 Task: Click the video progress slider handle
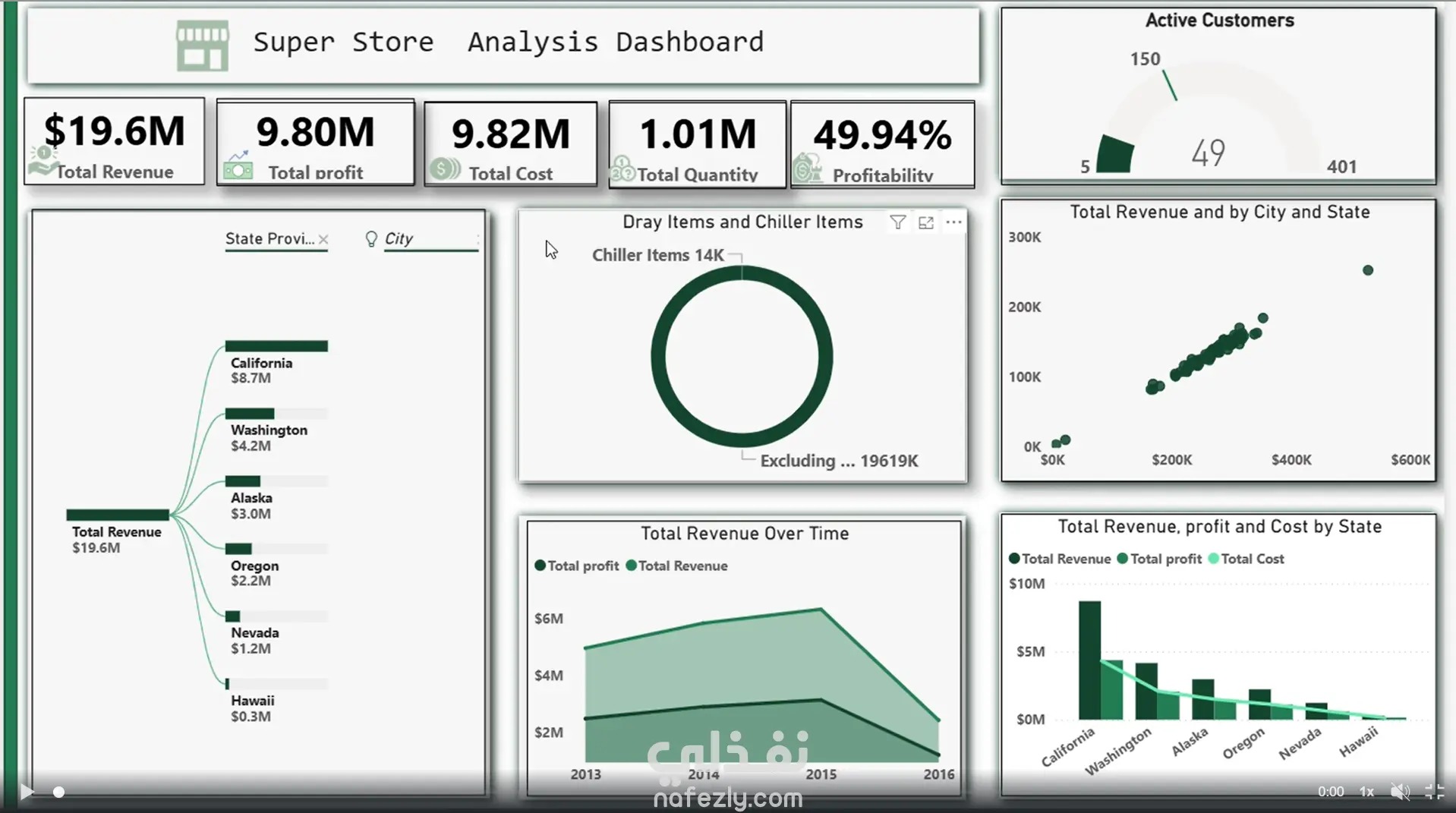pos(58,793)
